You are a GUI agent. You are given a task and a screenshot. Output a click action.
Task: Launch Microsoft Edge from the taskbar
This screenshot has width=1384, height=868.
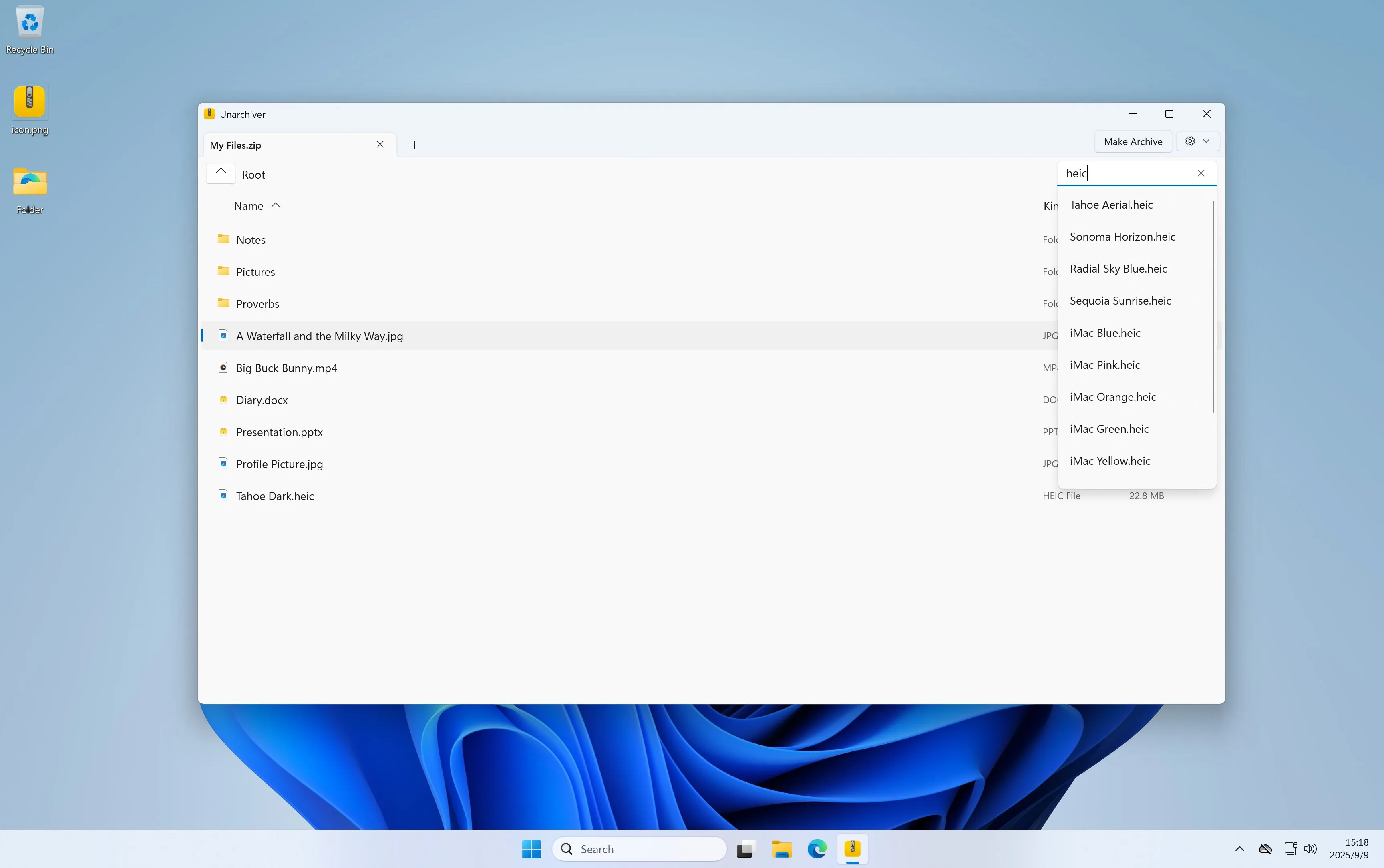817,849
